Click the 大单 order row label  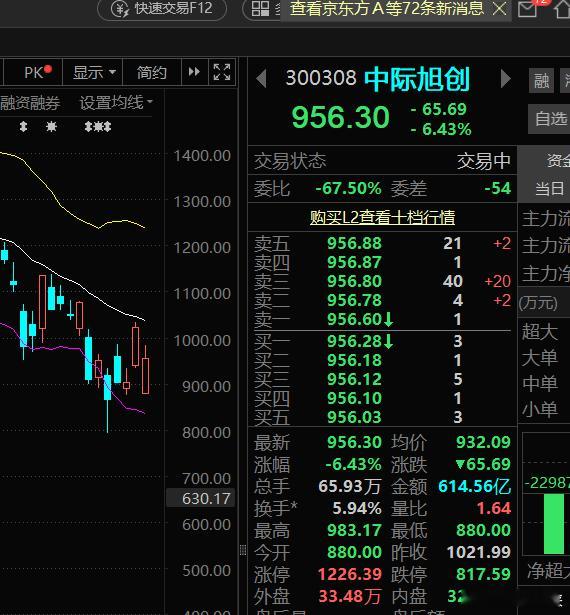539,358
